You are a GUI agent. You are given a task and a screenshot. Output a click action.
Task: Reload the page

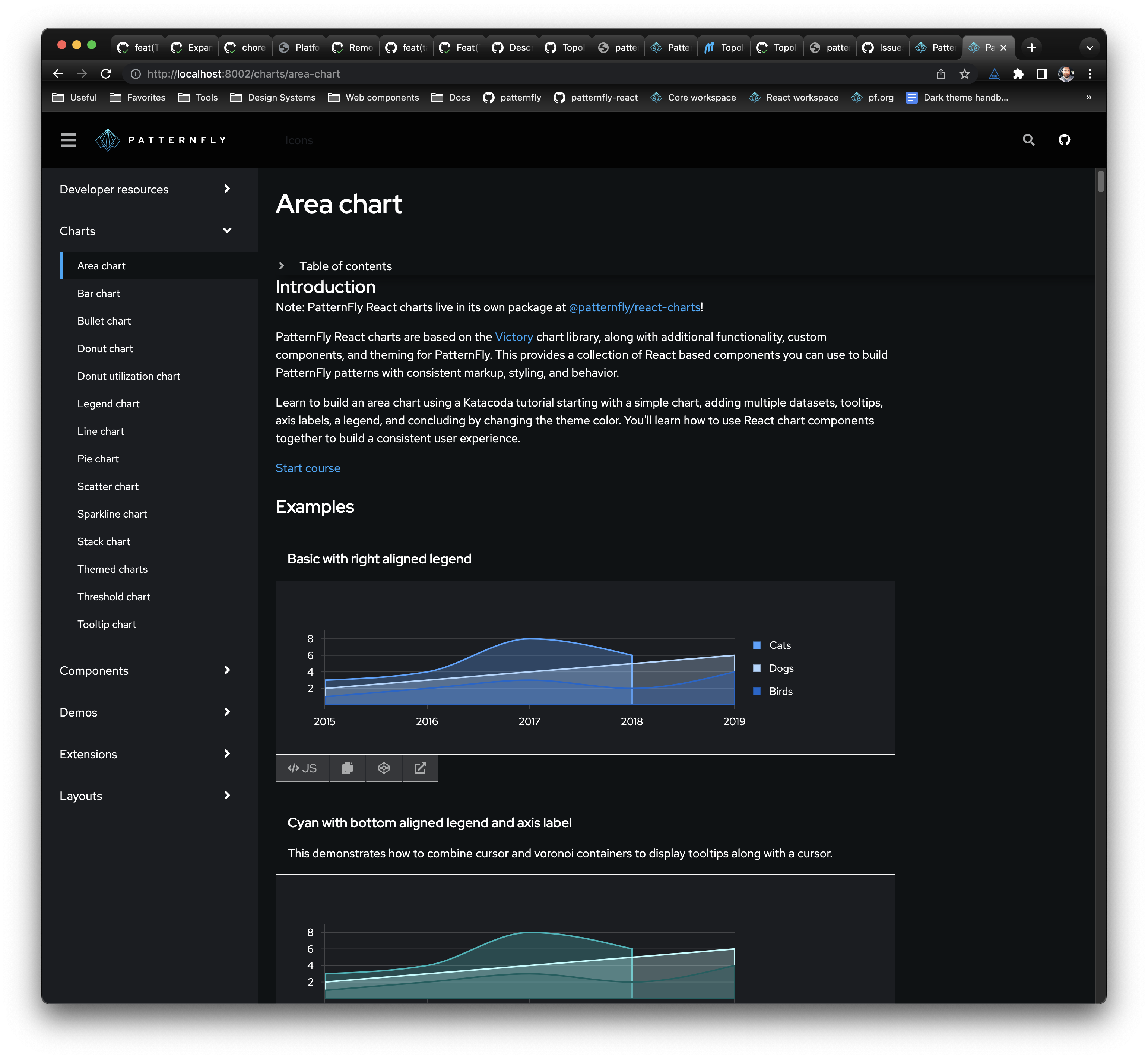(x=106, y=74)
